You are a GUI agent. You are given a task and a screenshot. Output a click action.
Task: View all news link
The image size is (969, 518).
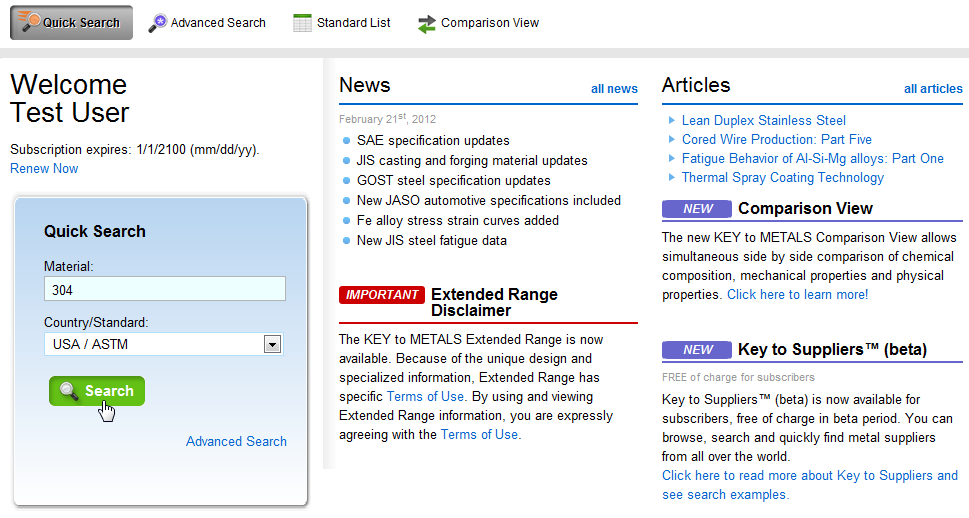pyautogui.click(x=614, y=89)
